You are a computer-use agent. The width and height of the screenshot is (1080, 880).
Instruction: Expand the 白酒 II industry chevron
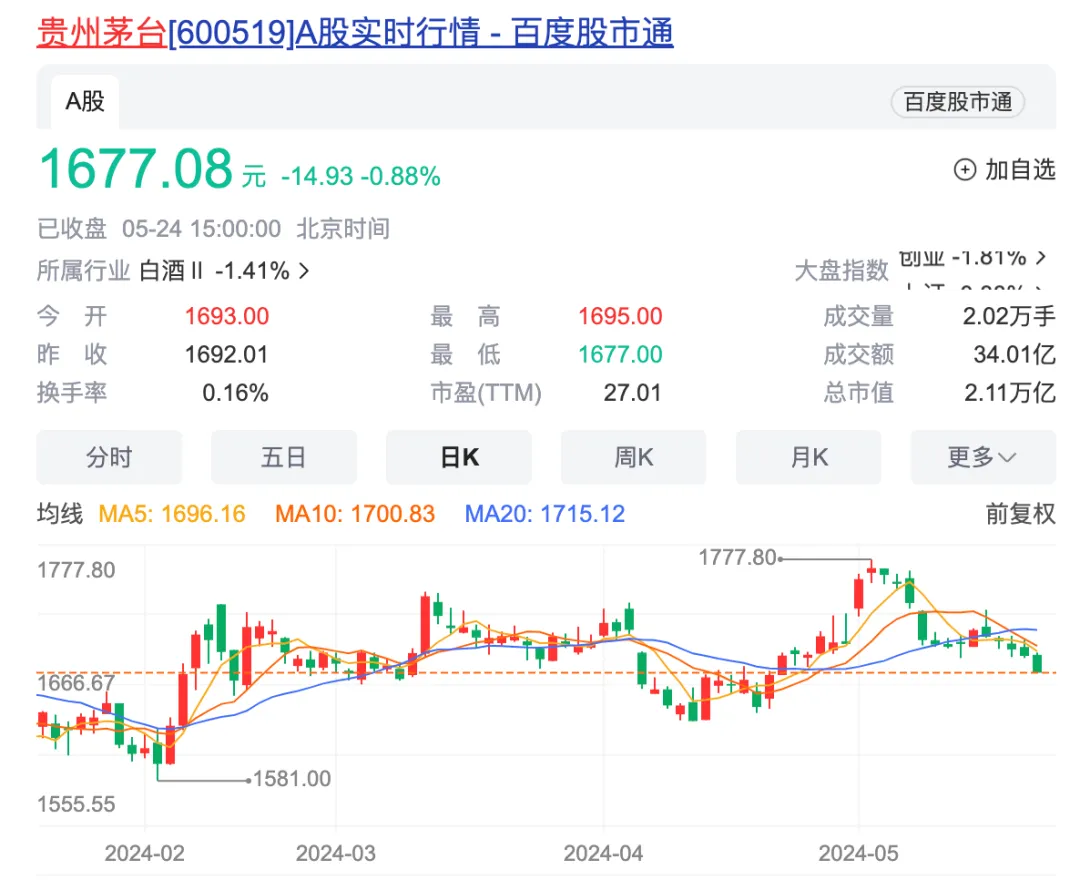[304, 271]
